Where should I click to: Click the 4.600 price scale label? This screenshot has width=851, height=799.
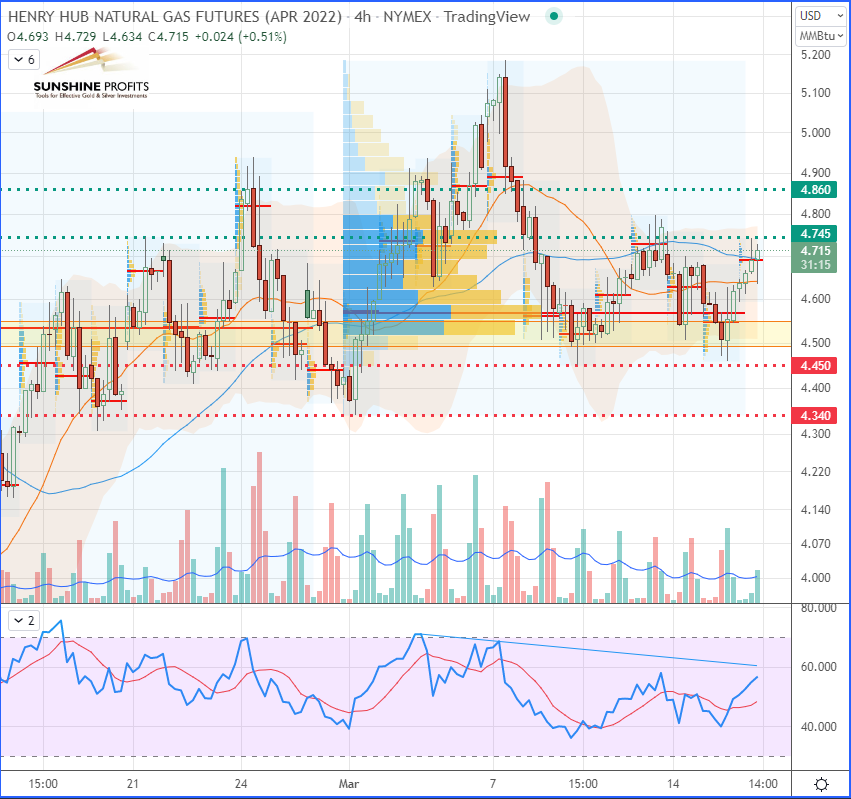click(x=816, y=299)
